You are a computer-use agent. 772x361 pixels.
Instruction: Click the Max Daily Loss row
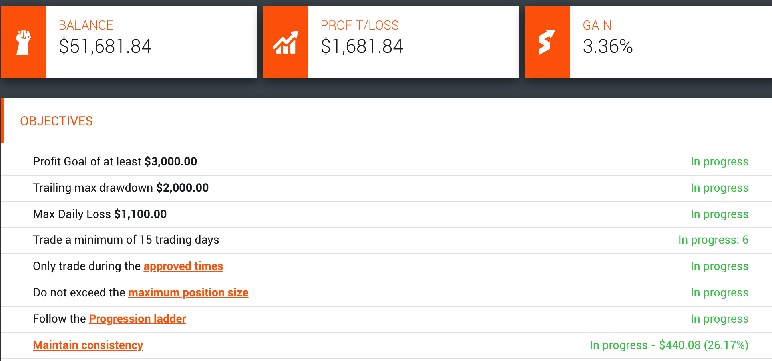tap(386, 214)
